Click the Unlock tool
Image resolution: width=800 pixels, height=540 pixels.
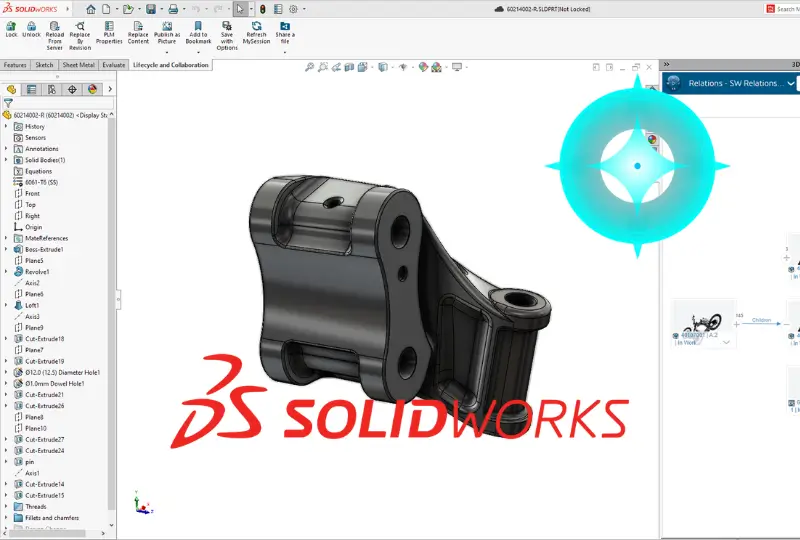click(31, 29)
